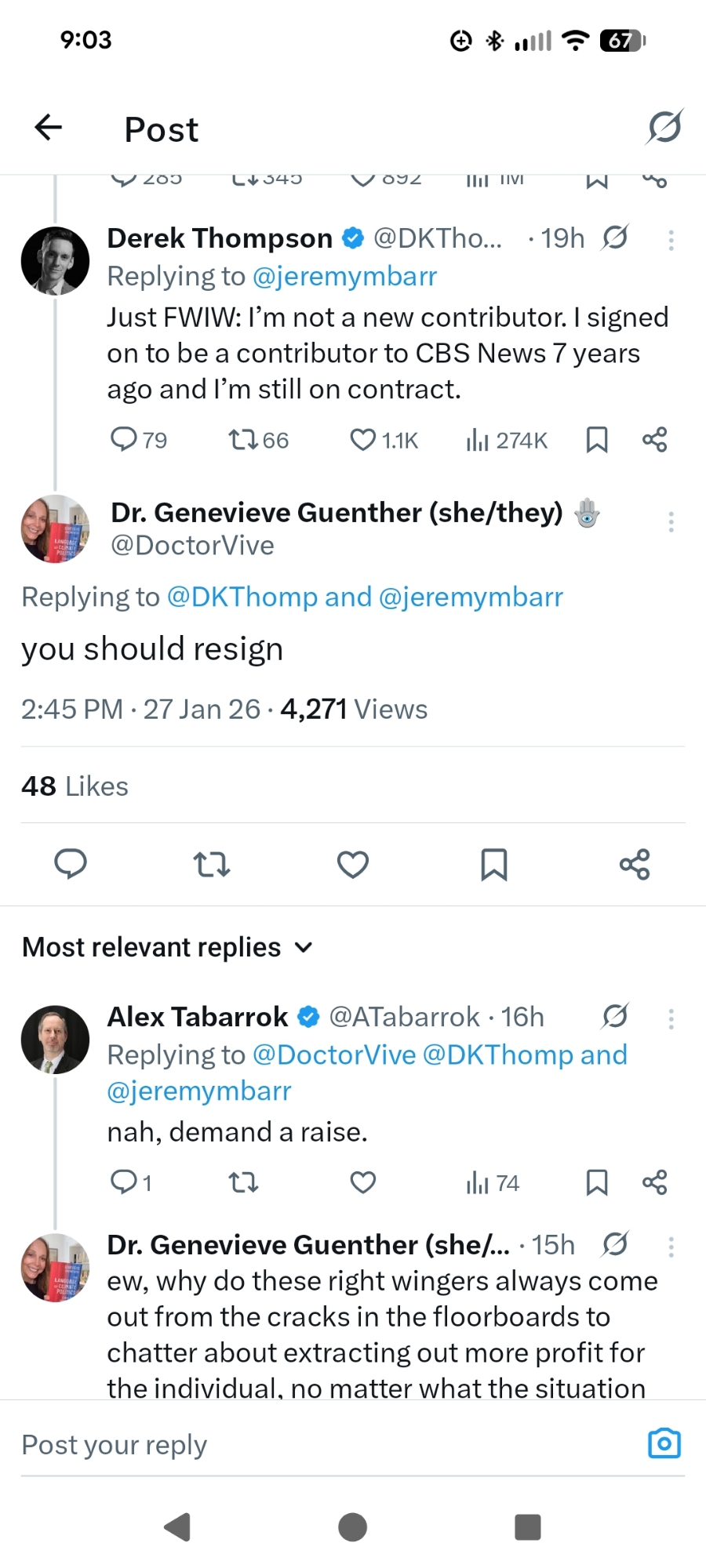Like the "you should resign" post
The width and height of the screenshot is (706, 1568).
click(x=353, y=865)
